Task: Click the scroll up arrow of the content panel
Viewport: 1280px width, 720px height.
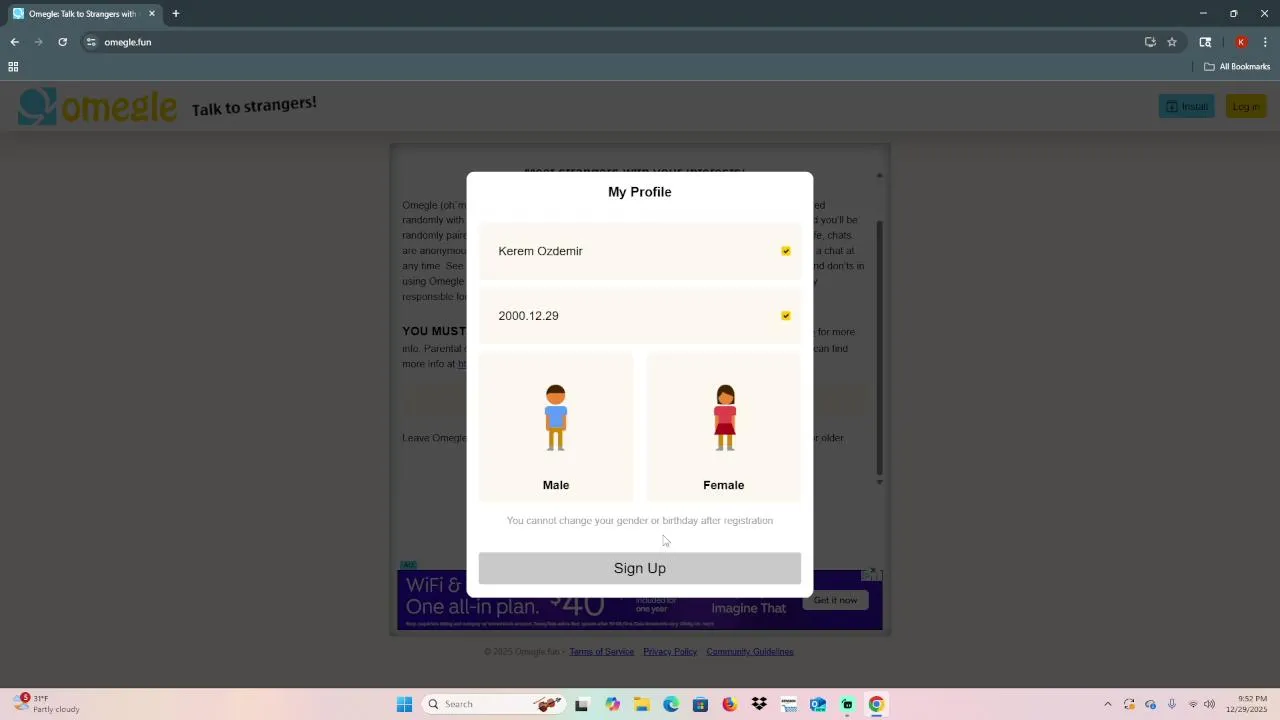Action: pos(879,176)
